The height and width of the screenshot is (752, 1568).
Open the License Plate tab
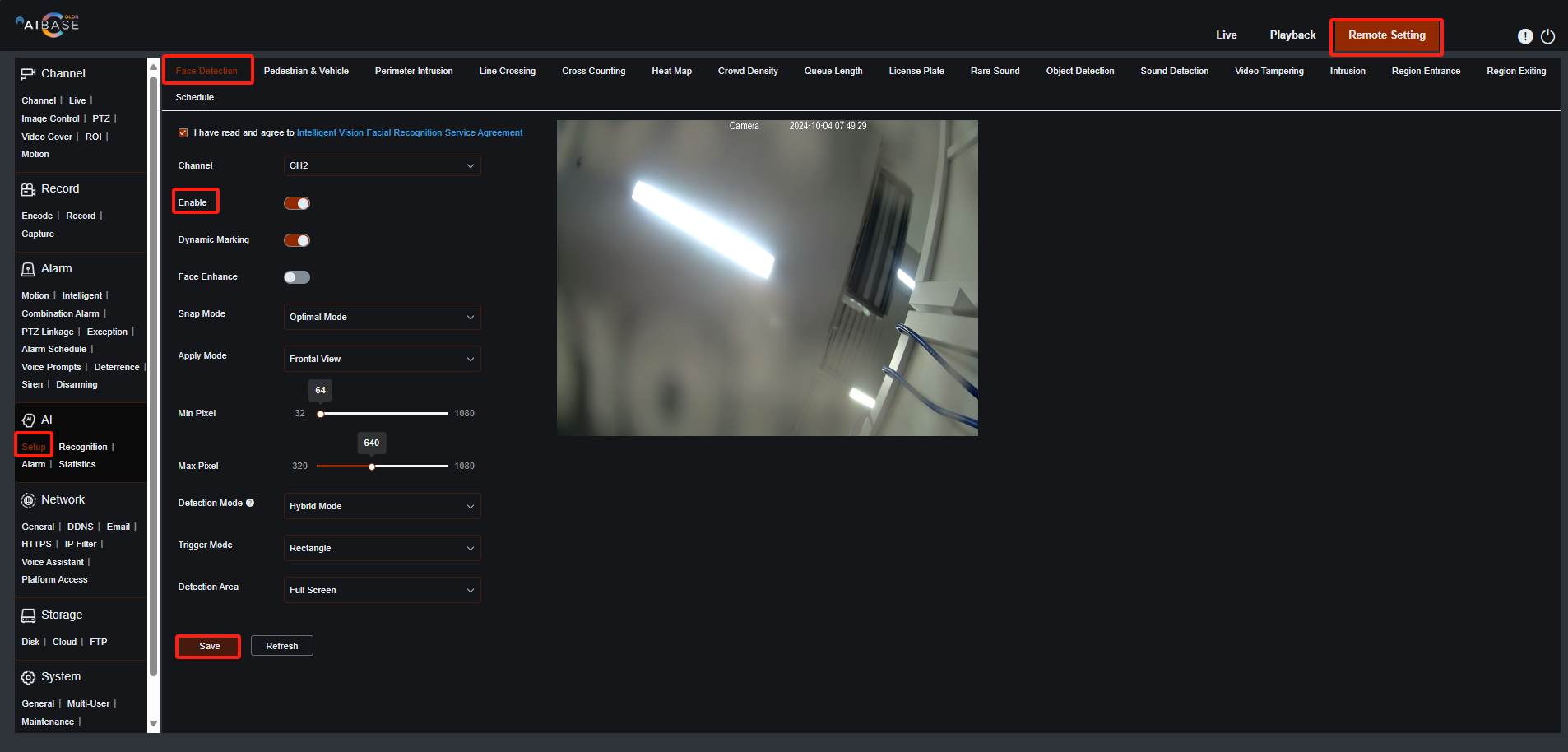point(916,71)
